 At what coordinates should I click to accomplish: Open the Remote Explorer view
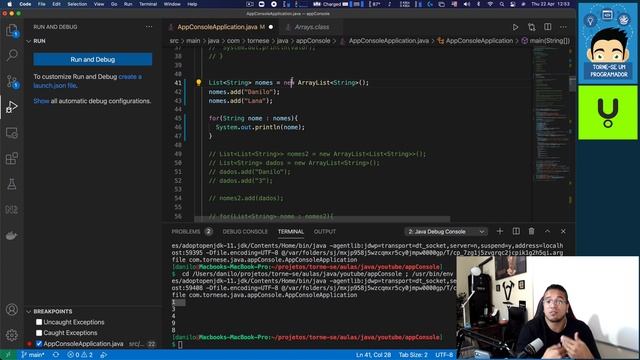point(12,133)
